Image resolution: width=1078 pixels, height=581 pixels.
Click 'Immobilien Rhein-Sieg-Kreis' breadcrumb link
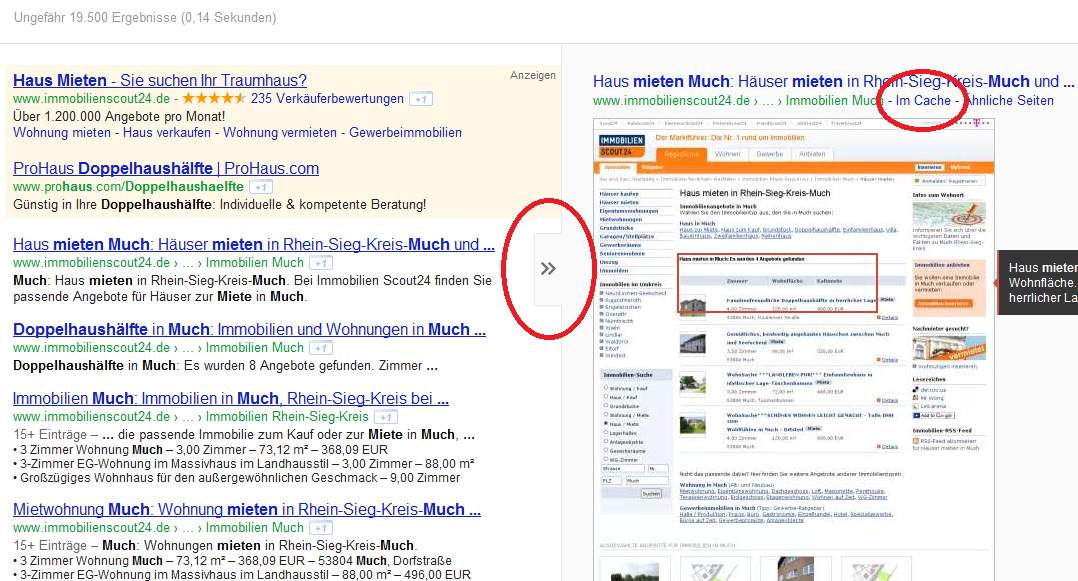tap(287, 417)
